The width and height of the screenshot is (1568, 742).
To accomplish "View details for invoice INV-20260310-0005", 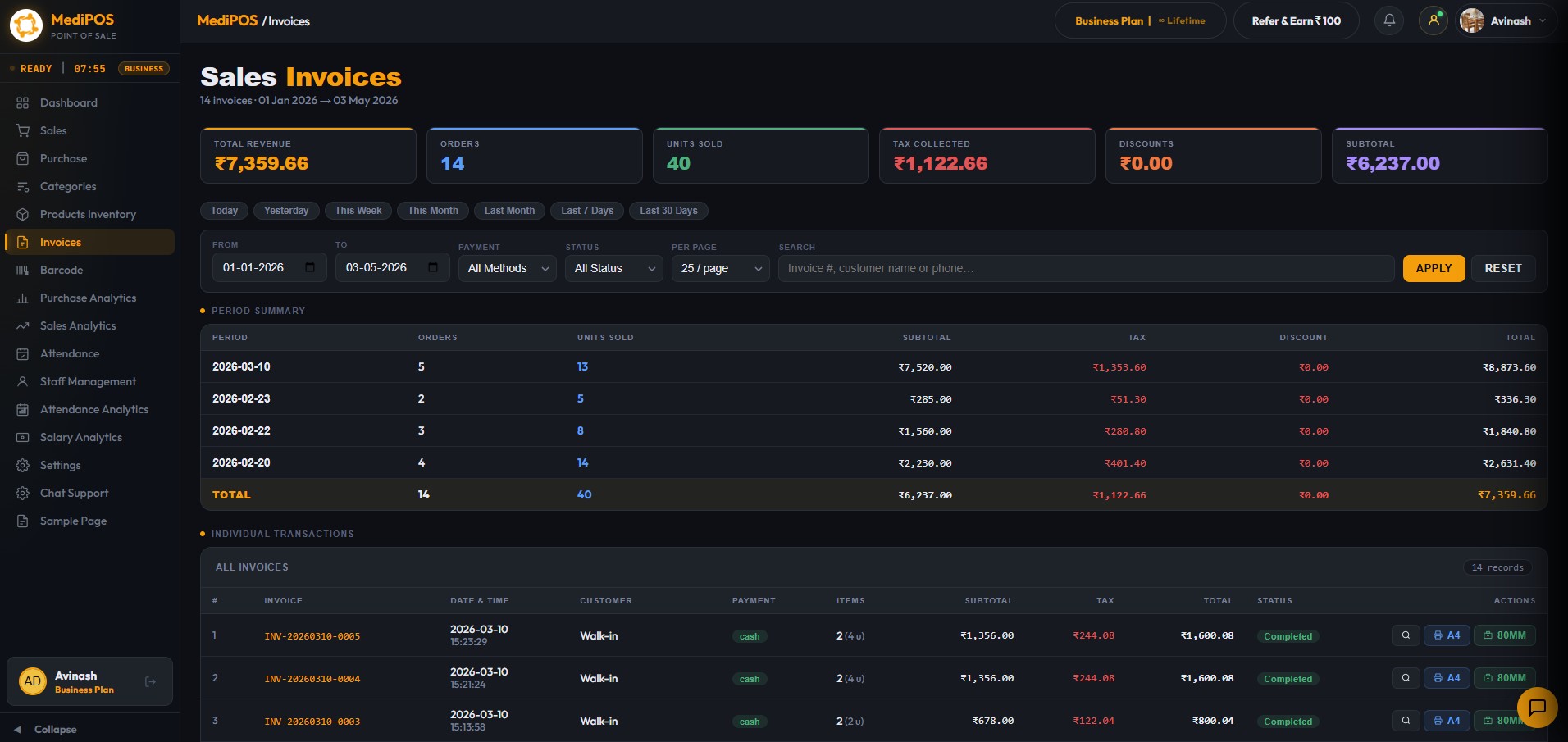I will pos(1406,635).
